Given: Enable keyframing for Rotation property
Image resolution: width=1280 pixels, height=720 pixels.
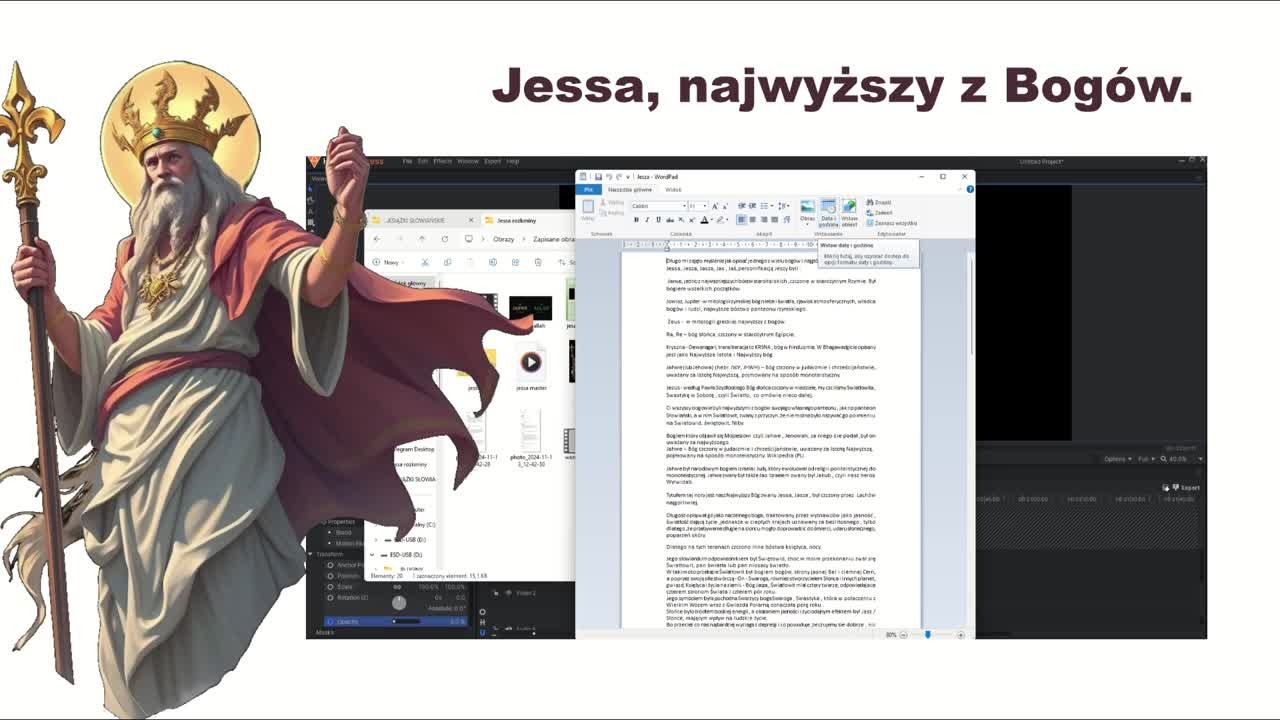Looking at the screenshot, I should pyautogui.click(x=330, y=598).
